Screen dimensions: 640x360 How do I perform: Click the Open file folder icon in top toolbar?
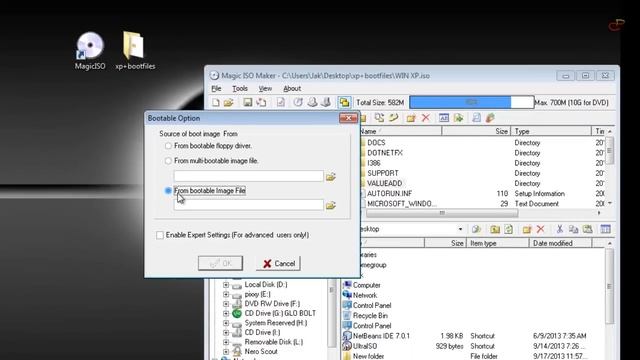point(229,102)
